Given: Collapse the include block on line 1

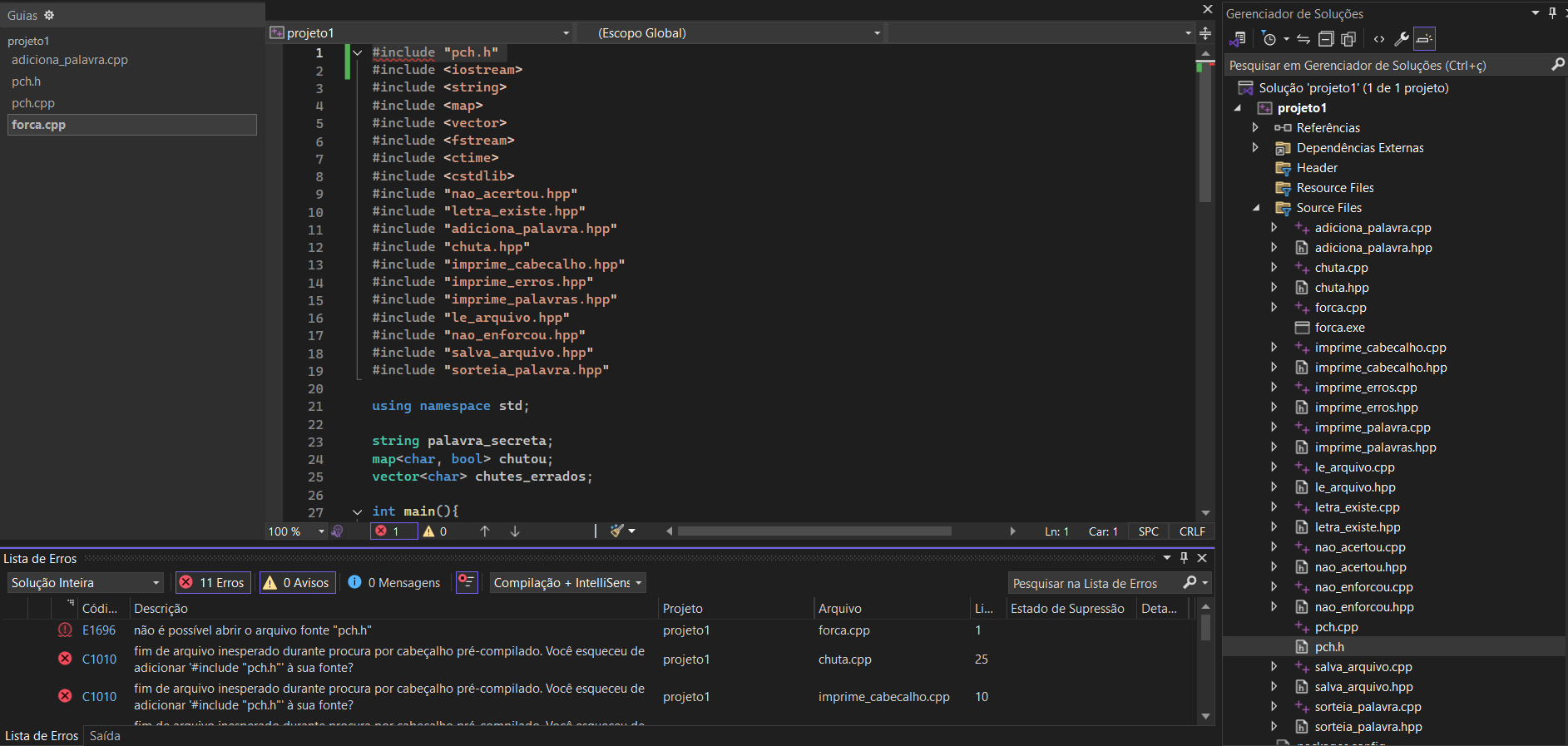Looking at the screenshot, I should coord(358,52).
